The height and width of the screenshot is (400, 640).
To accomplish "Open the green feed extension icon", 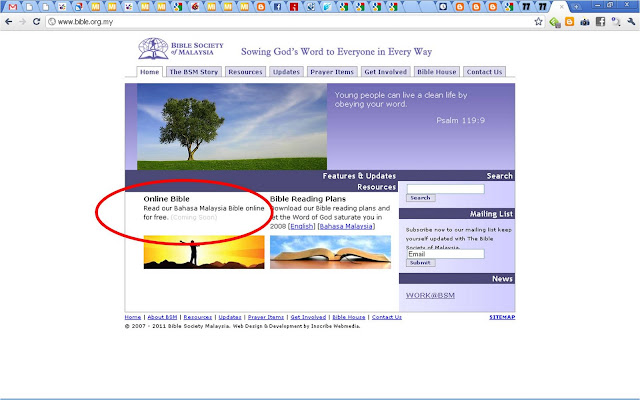I will coord(555,22).
